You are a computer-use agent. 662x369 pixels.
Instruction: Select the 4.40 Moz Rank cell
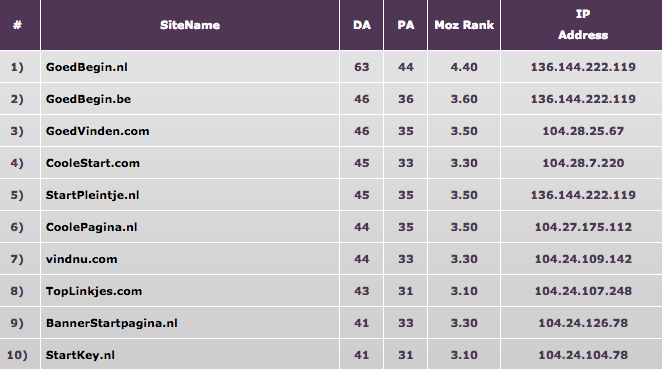click(x=464, y=67)
